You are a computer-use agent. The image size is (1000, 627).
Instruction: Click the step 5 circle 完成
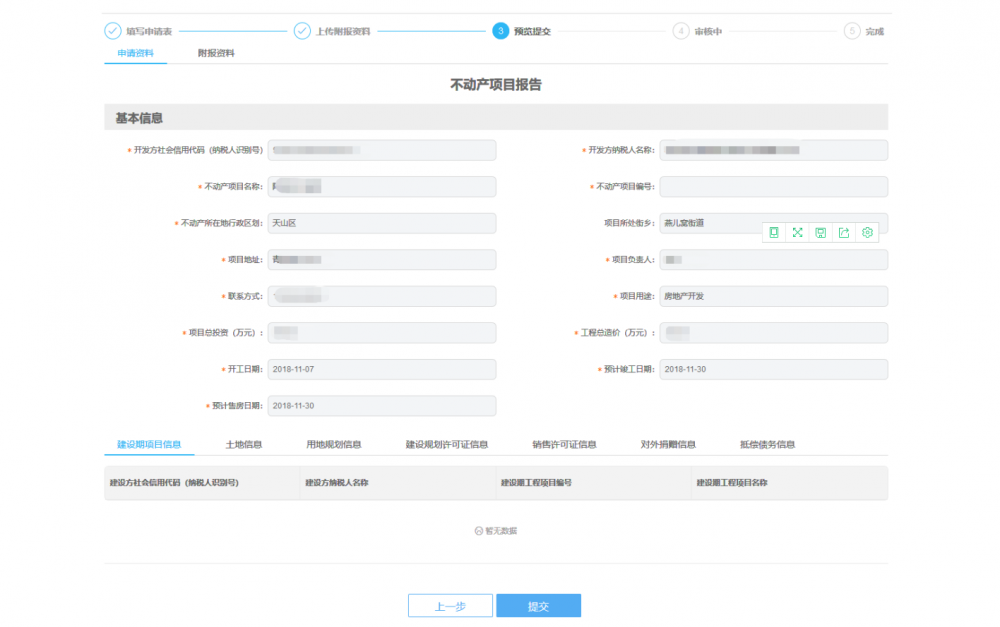pos(852,31)
